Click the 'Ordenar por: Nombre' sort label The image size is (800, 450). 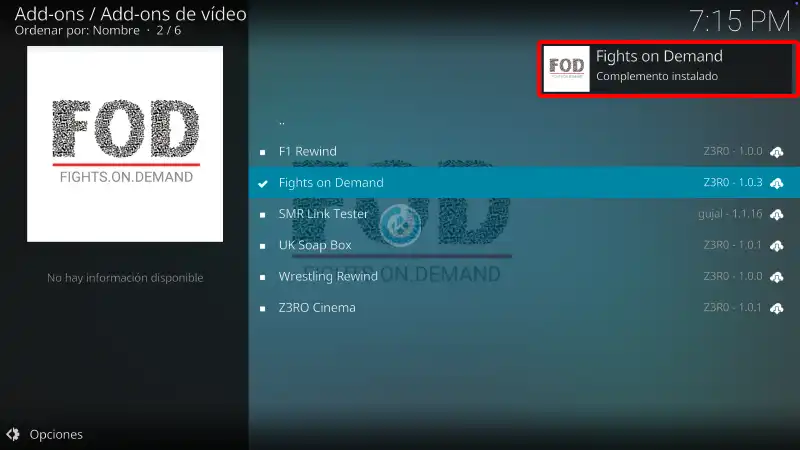pyautogui.click(x=77, y=31)
